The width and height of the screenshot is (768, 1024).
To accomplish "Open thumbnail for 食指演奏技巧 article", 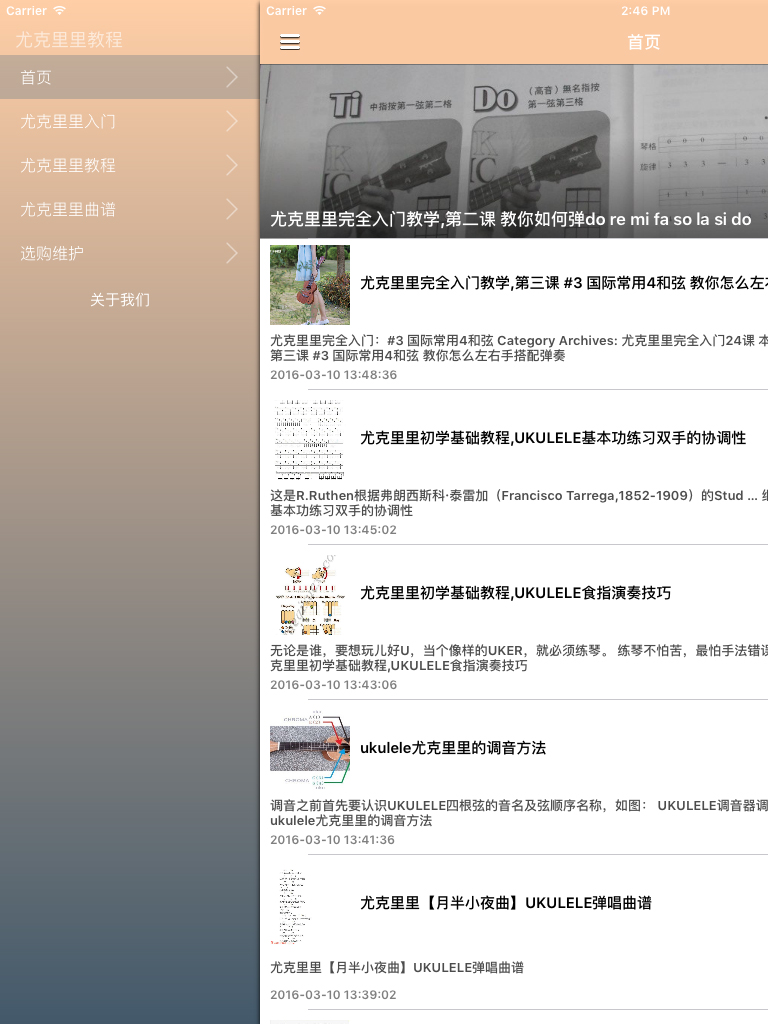I will coord(310,594).
